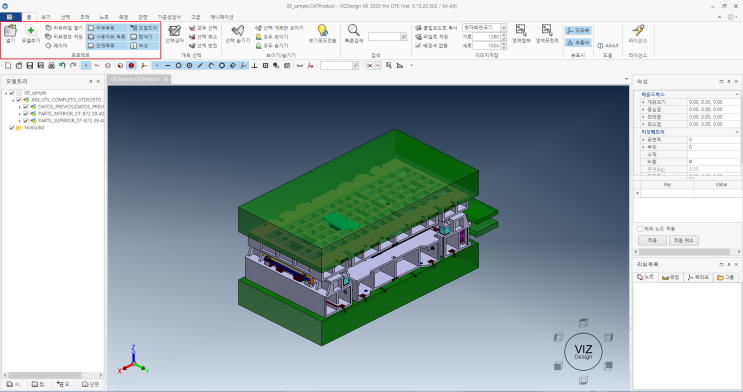Open the document tab list dropdown arrow

point(626,79)
